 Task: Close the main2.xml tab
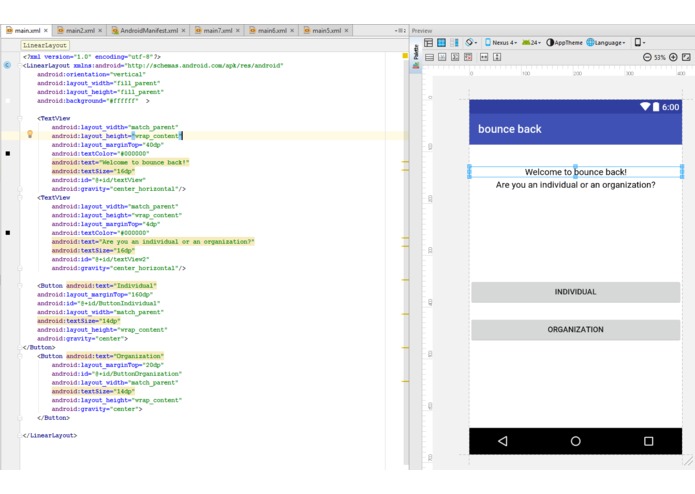100,31
